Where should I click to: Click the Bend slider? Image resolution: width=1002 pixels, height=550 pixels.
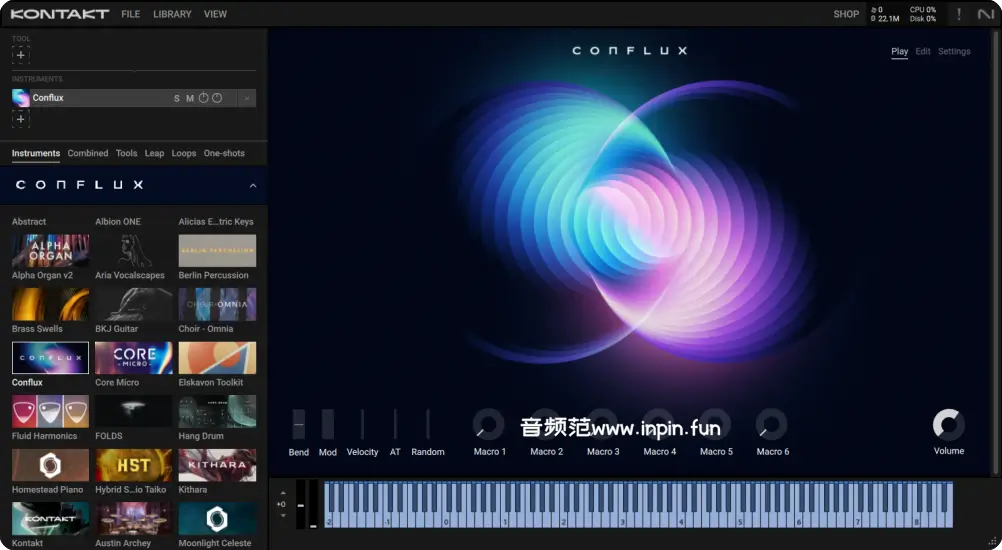tap(298, 424)
